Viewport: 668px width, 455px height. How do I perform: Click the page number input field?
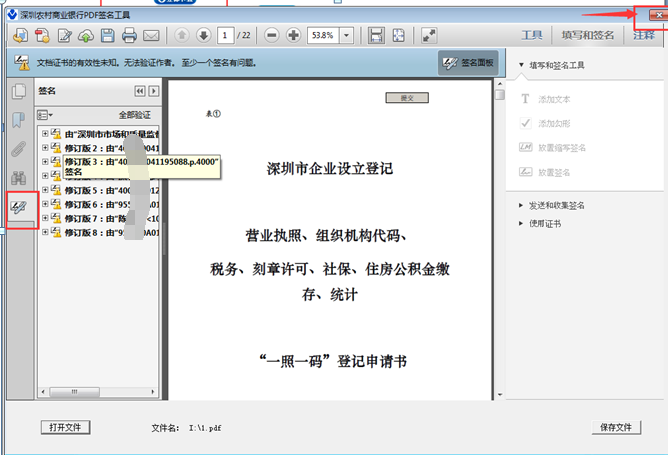pyautogui.click(x=226, y=36)
